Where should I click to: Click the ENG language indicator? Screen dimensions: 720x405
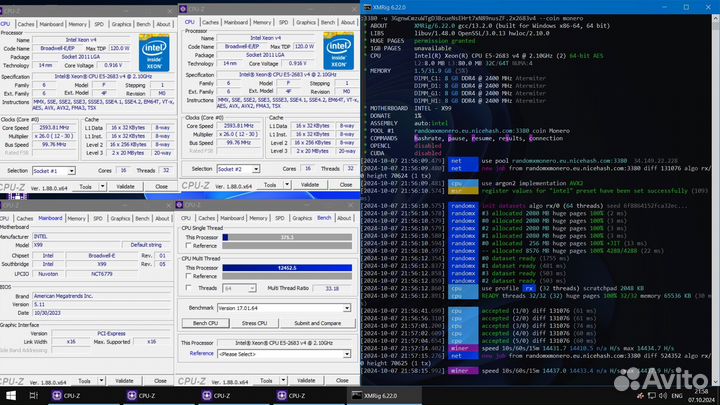tap(677, 395)
